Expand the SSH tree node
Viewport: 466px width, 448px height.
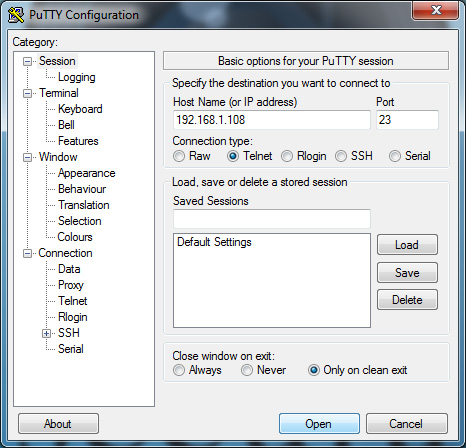(x=46, y=333)
